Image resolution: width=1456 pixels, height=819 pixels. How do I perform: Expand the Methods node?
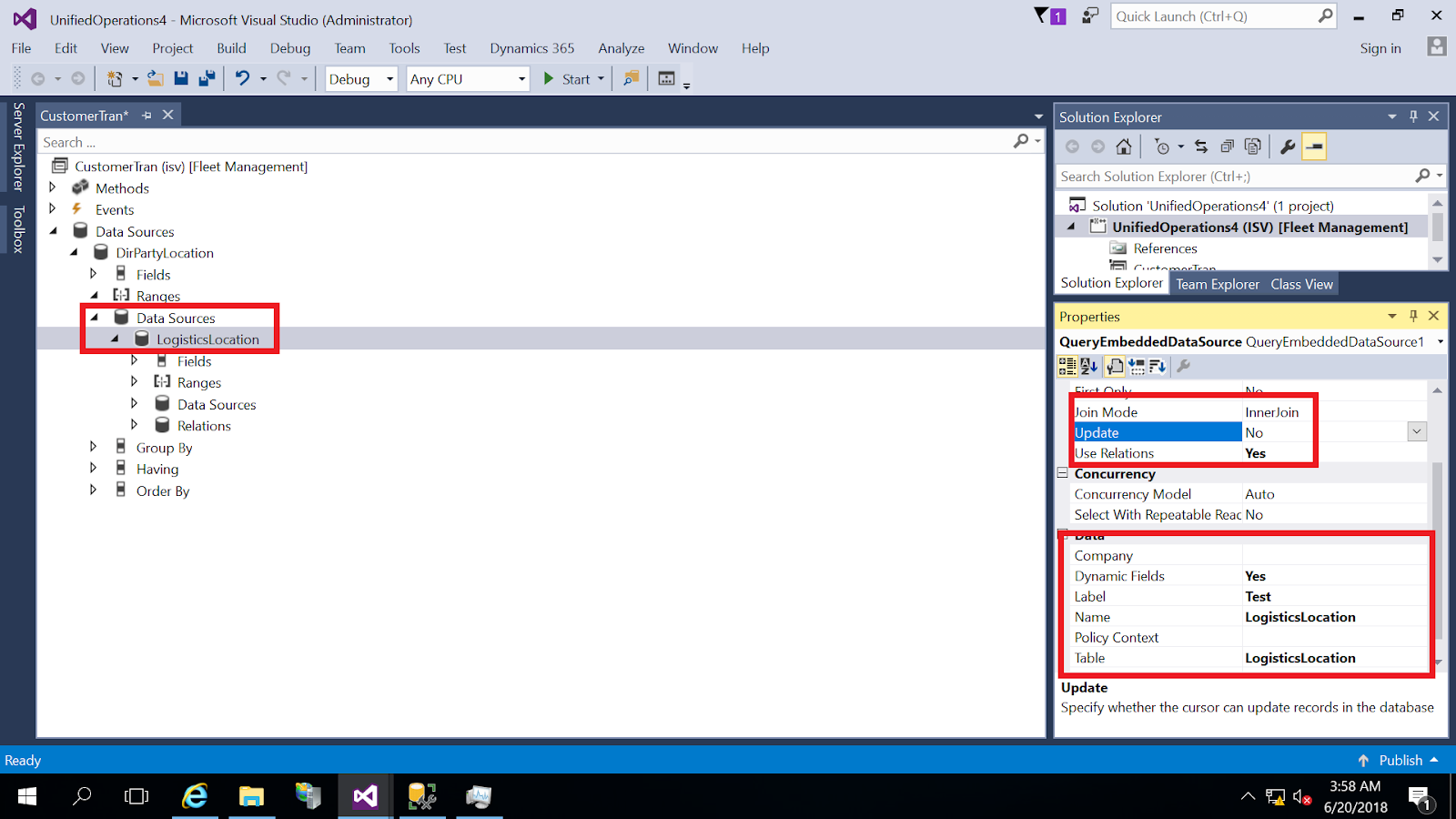click(x=53, y=187)
